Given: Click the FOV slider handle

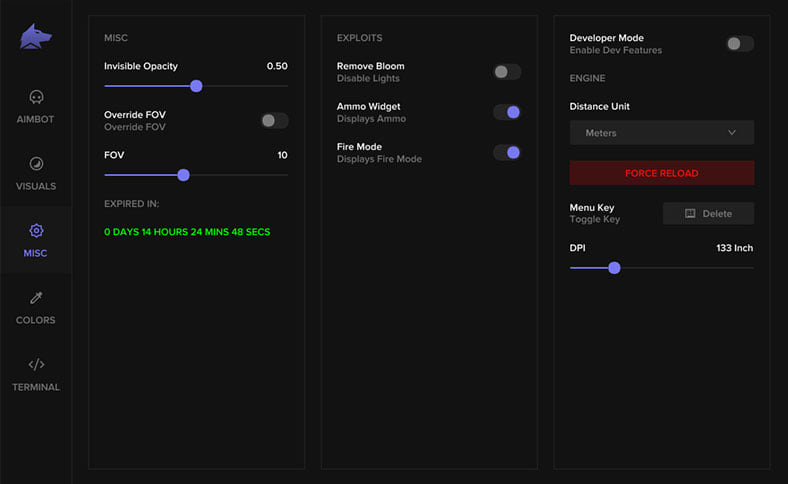Looking at the screenshot, I should pyautogui.click(x=183, y=175).
